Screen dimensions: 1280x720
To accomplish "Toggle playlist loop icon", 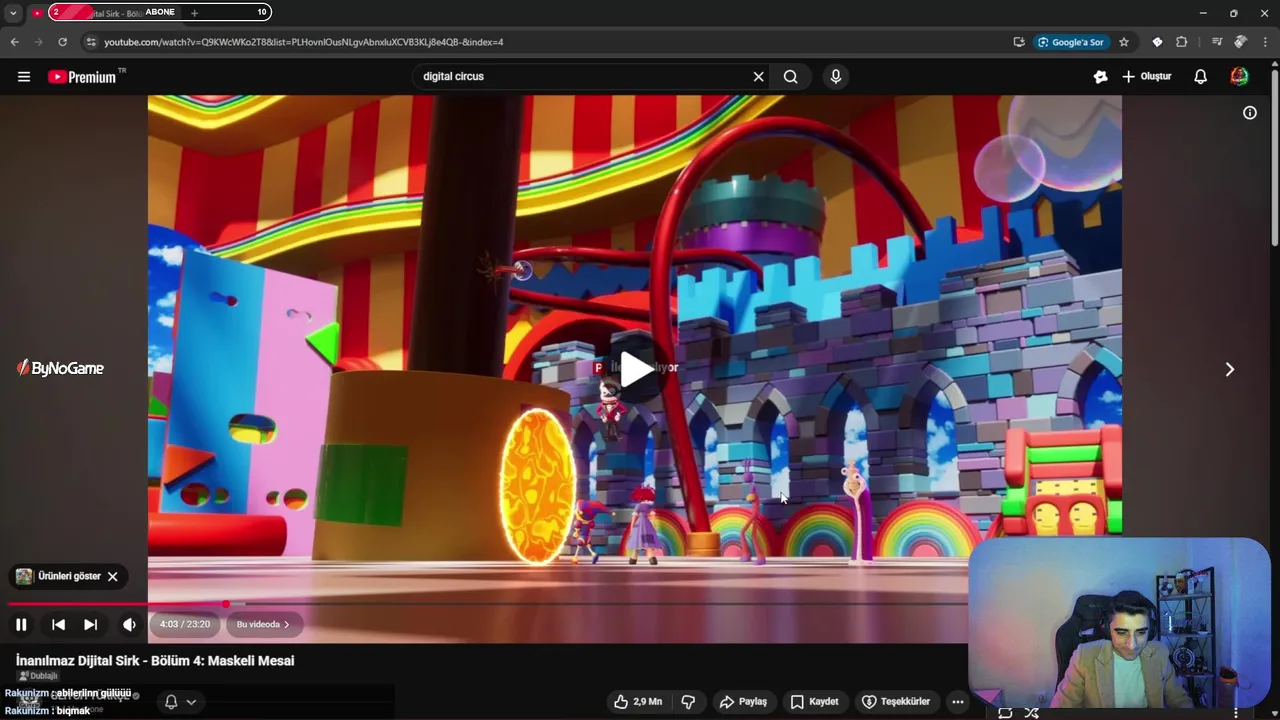I will [x=1005, y=713].
